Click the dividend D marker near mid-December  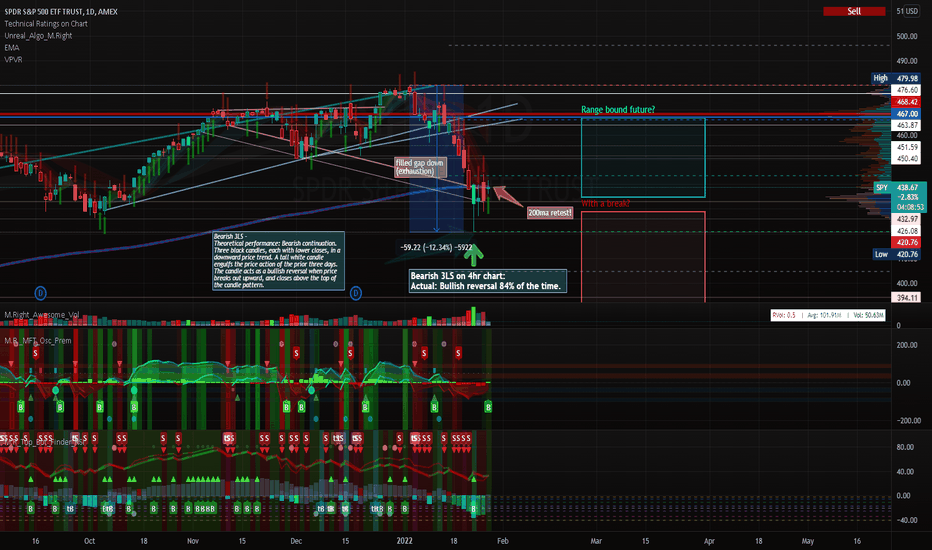[x=355, y=293]
